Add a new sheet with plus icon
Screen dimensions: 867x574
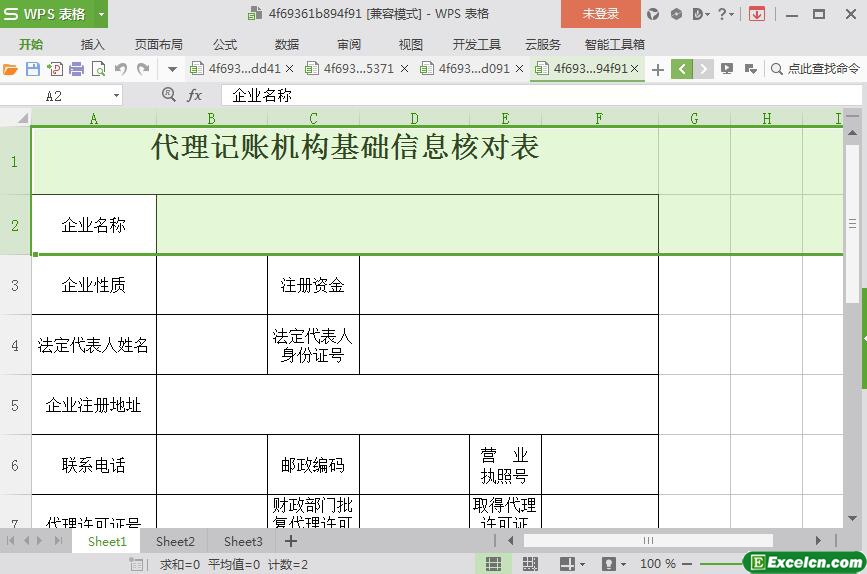[x=291, y=541]
